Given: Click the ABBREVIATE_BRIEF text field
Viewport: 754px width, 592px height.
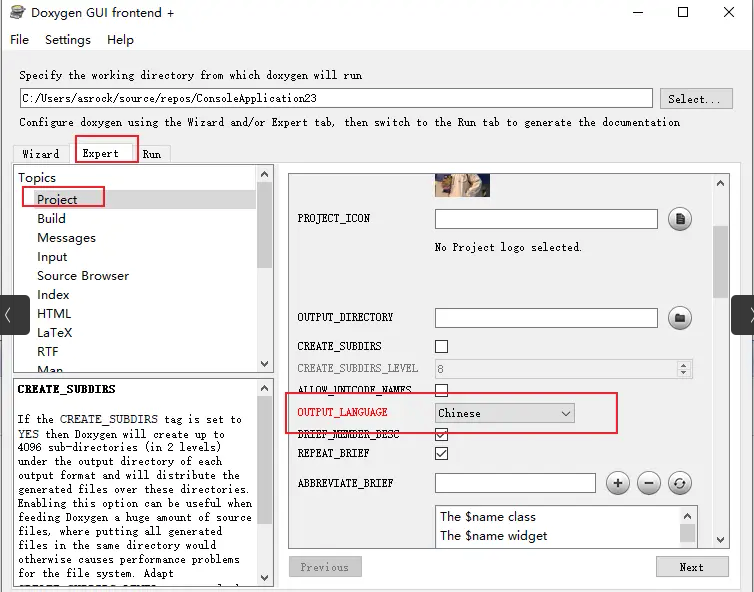Looking at the screenshot, I should (x=515, y=483).
